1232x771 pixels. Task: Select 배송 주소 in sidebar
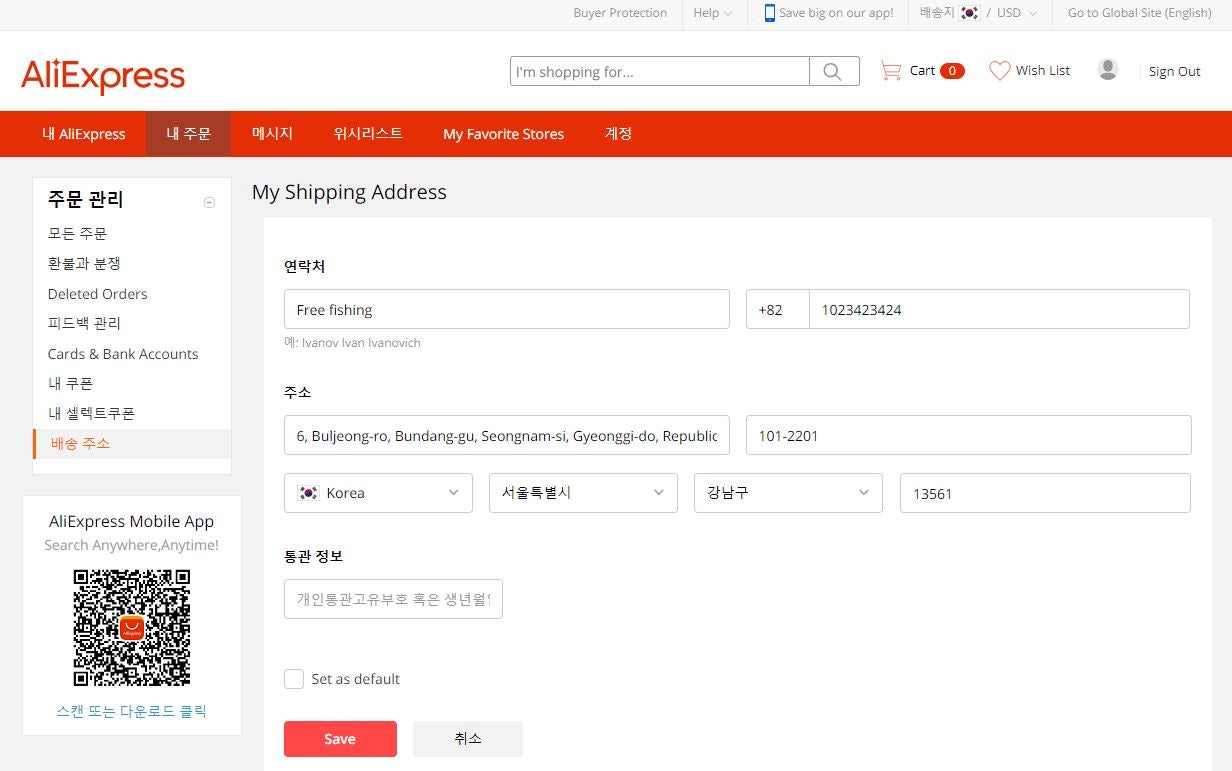pyautogui.click(x=132, y=443)
